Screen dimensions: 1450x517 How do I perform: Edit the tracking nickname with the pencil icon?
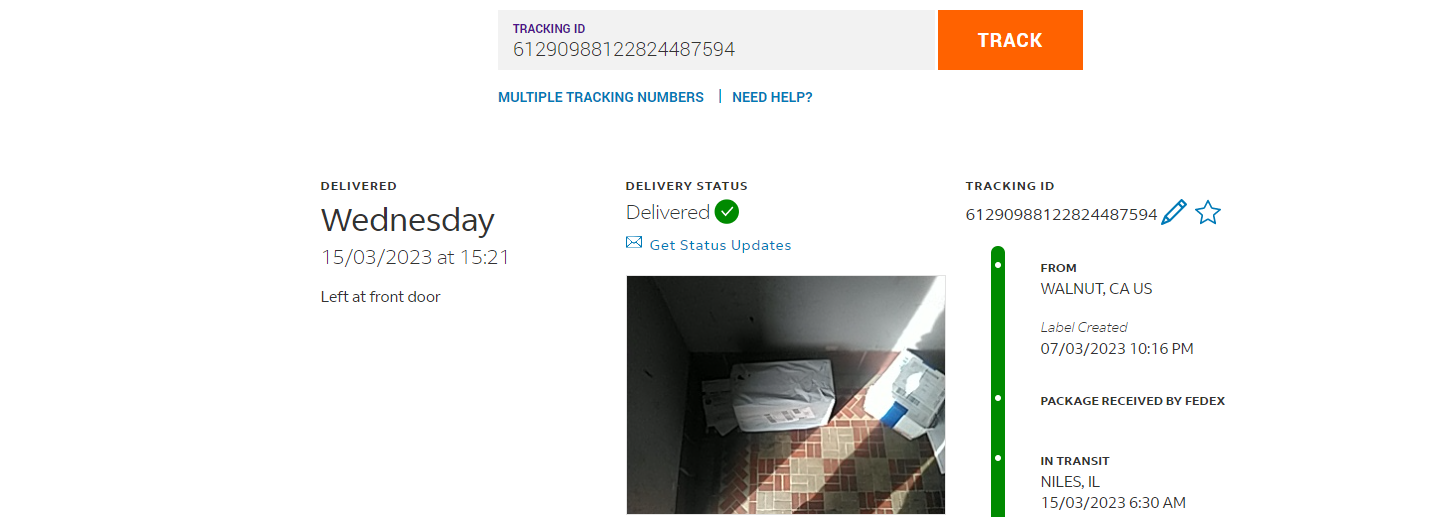(1174, 213)
